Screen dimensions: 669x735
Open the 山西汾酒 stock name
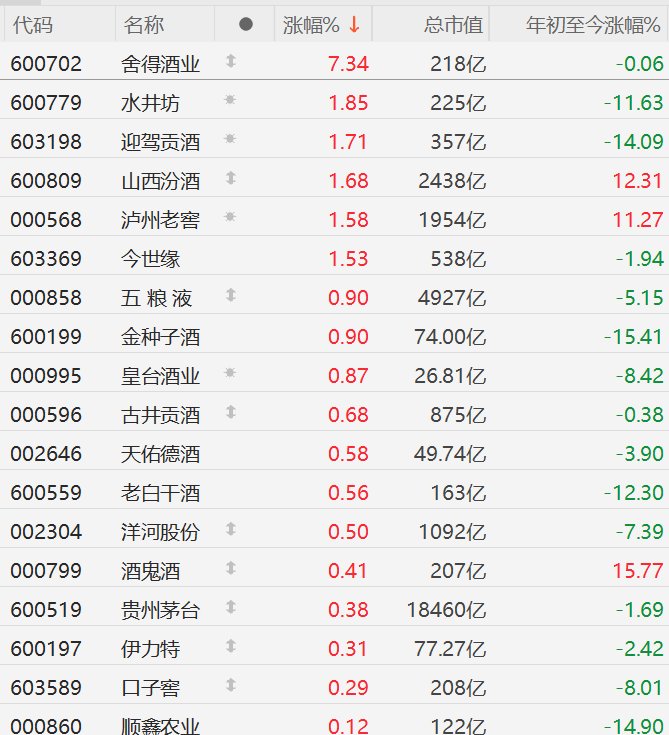(160, 180)
